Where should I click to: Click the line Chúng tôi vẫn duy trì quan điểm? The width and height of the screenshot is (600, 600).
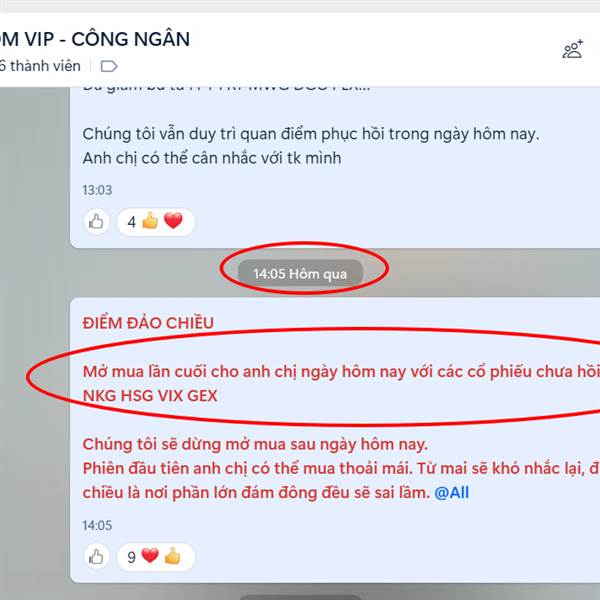click(x=311, y=134)
